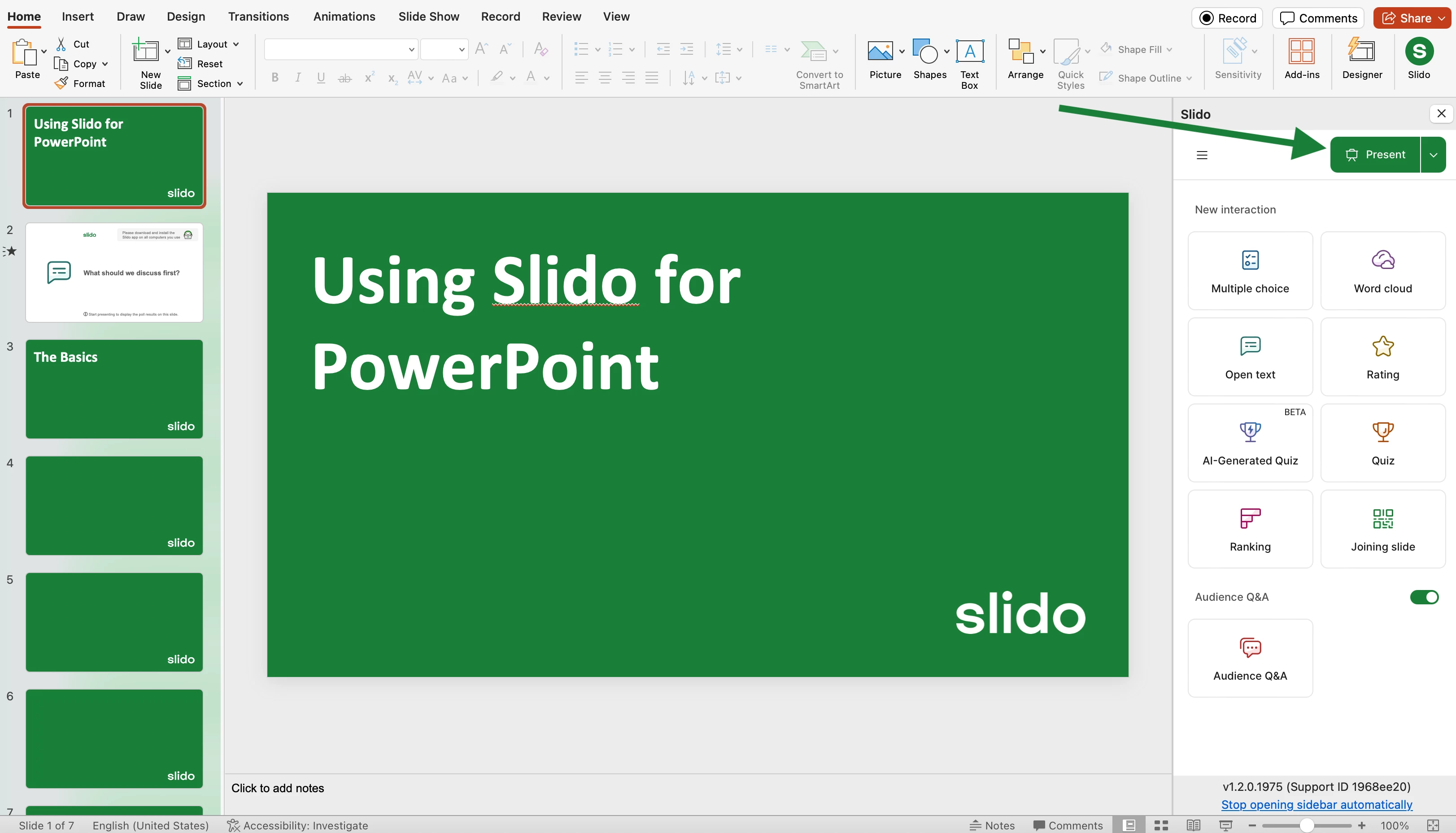Expand the Present button dropdown arrow

click(1434, 154)
